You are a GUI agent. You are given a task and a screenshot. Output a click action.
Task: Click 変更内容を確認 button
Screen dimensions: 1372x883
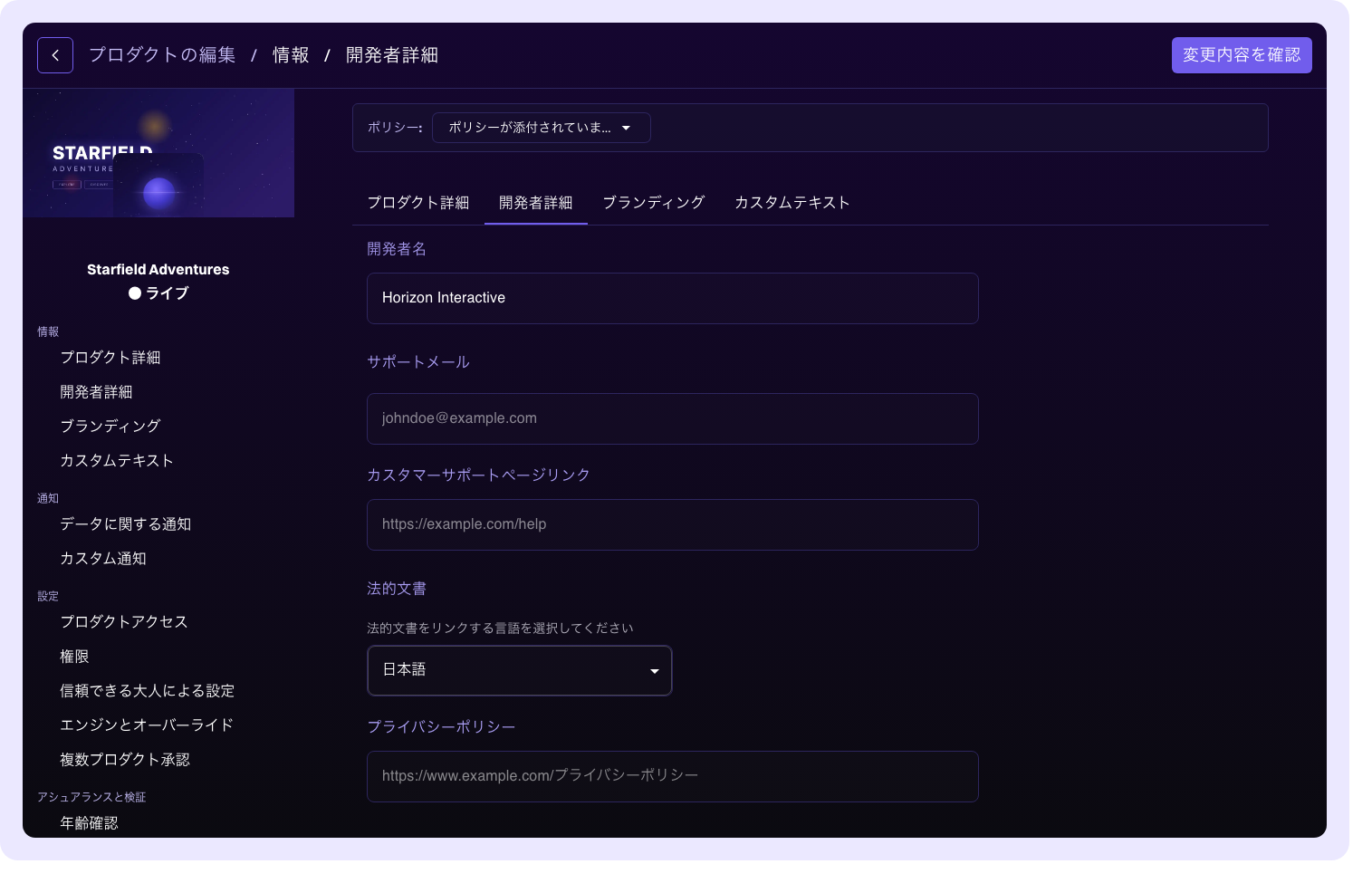tap(1242, 55)
